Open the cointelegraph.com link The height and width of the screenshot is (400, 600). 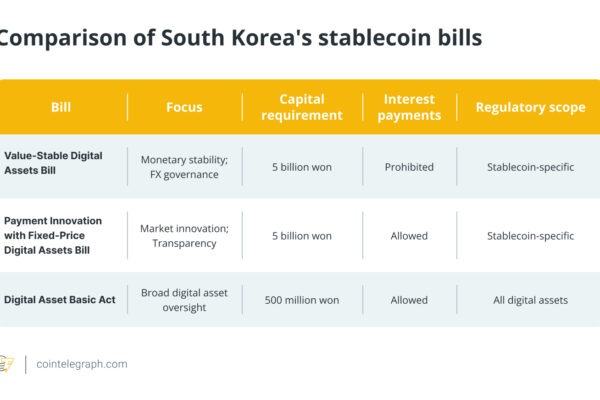click(x=82, y=364)
